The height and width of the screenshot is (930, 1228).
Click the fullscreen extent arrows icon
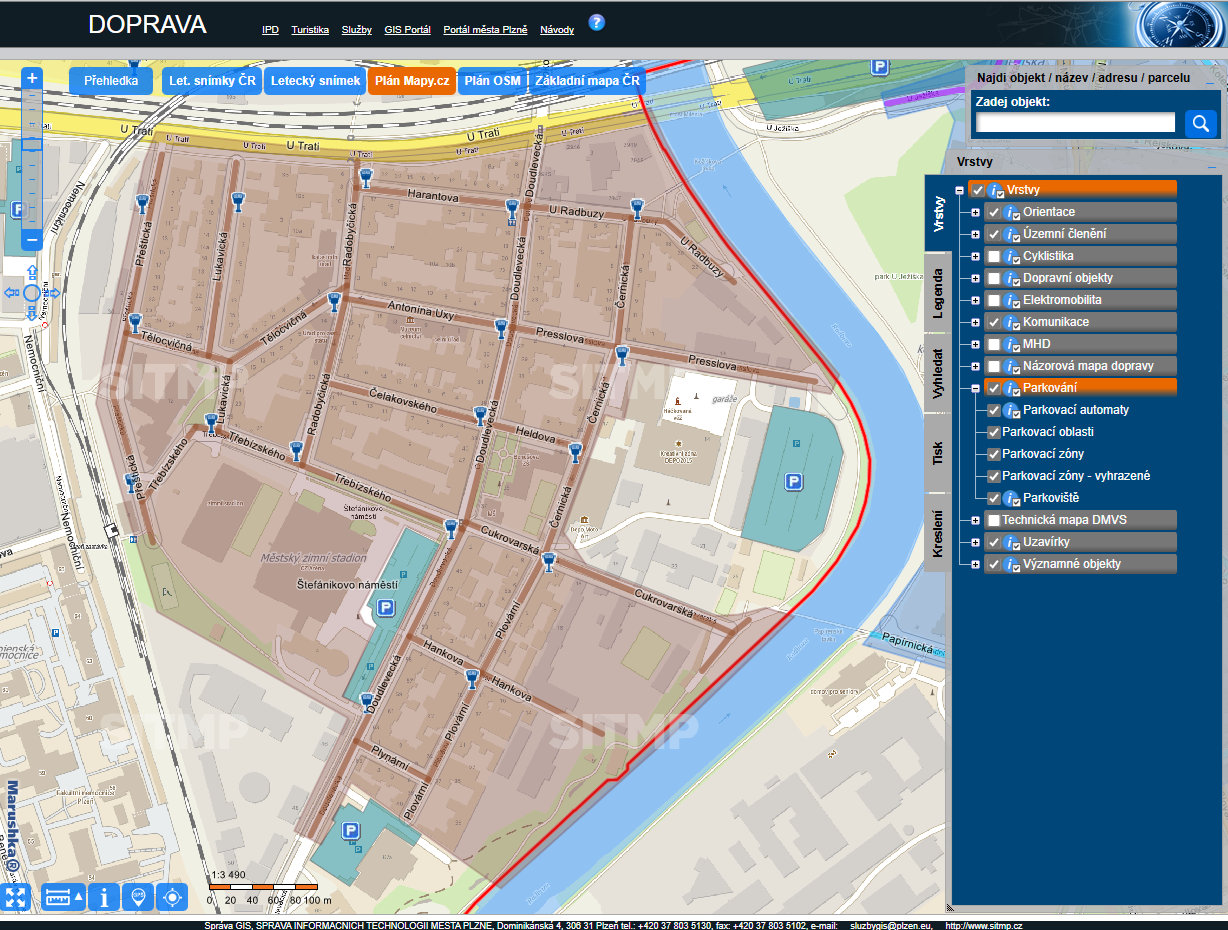coord(16,897)
